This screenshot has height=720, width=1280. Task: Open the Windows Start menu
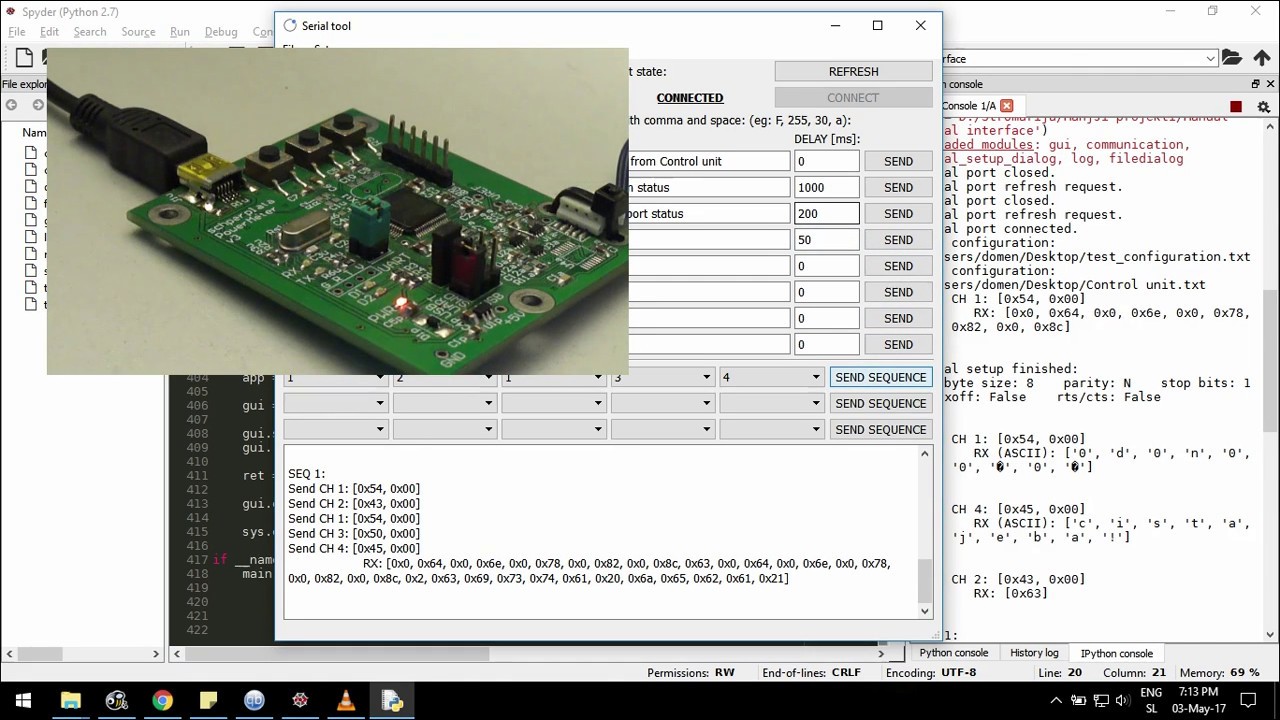point(23,701)
